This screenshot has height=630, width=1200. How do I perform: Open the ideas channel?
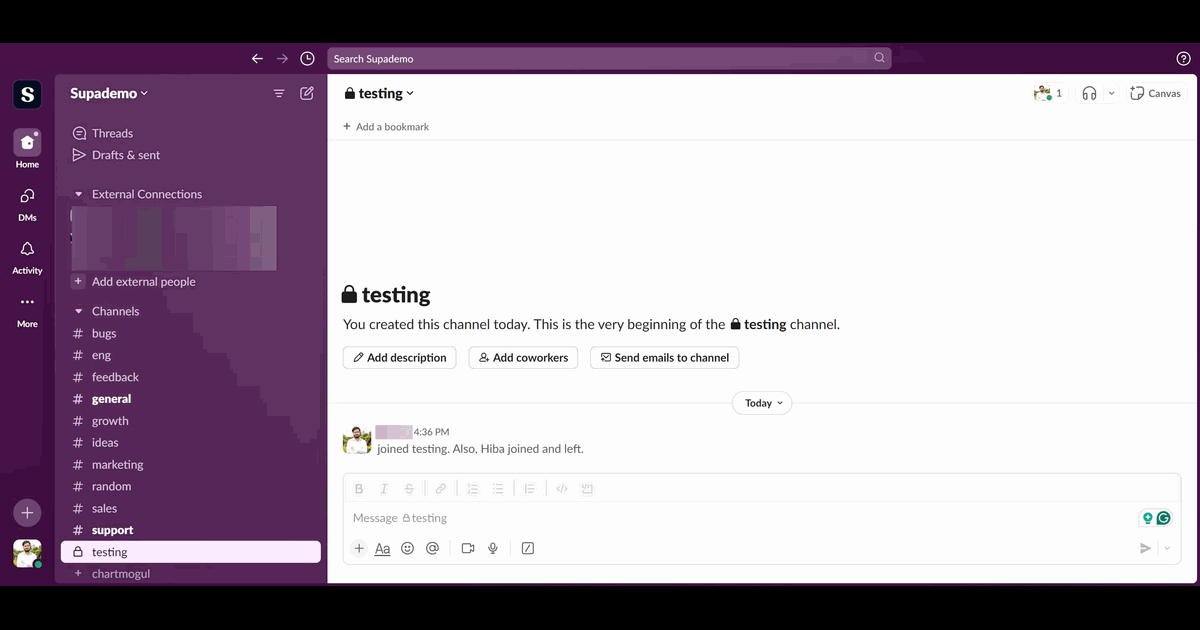[190, 442]
